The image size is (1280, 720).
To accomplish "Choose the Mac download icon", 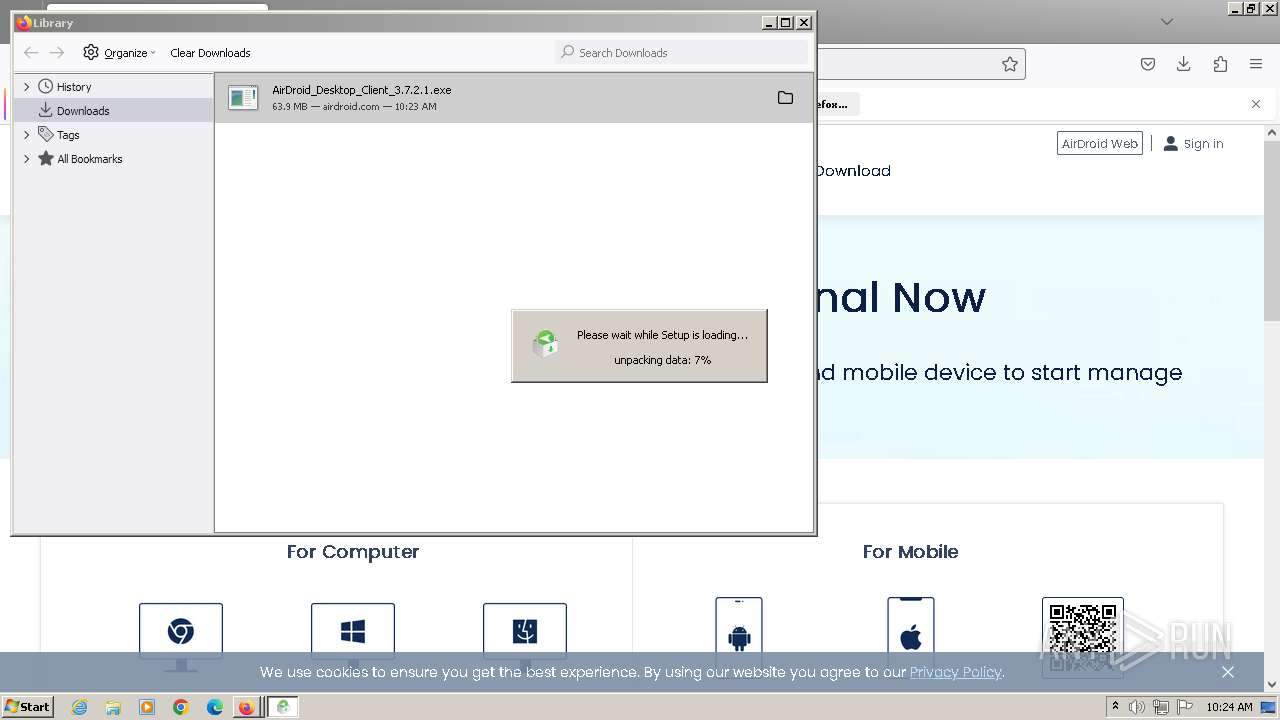I will point(525,636).
